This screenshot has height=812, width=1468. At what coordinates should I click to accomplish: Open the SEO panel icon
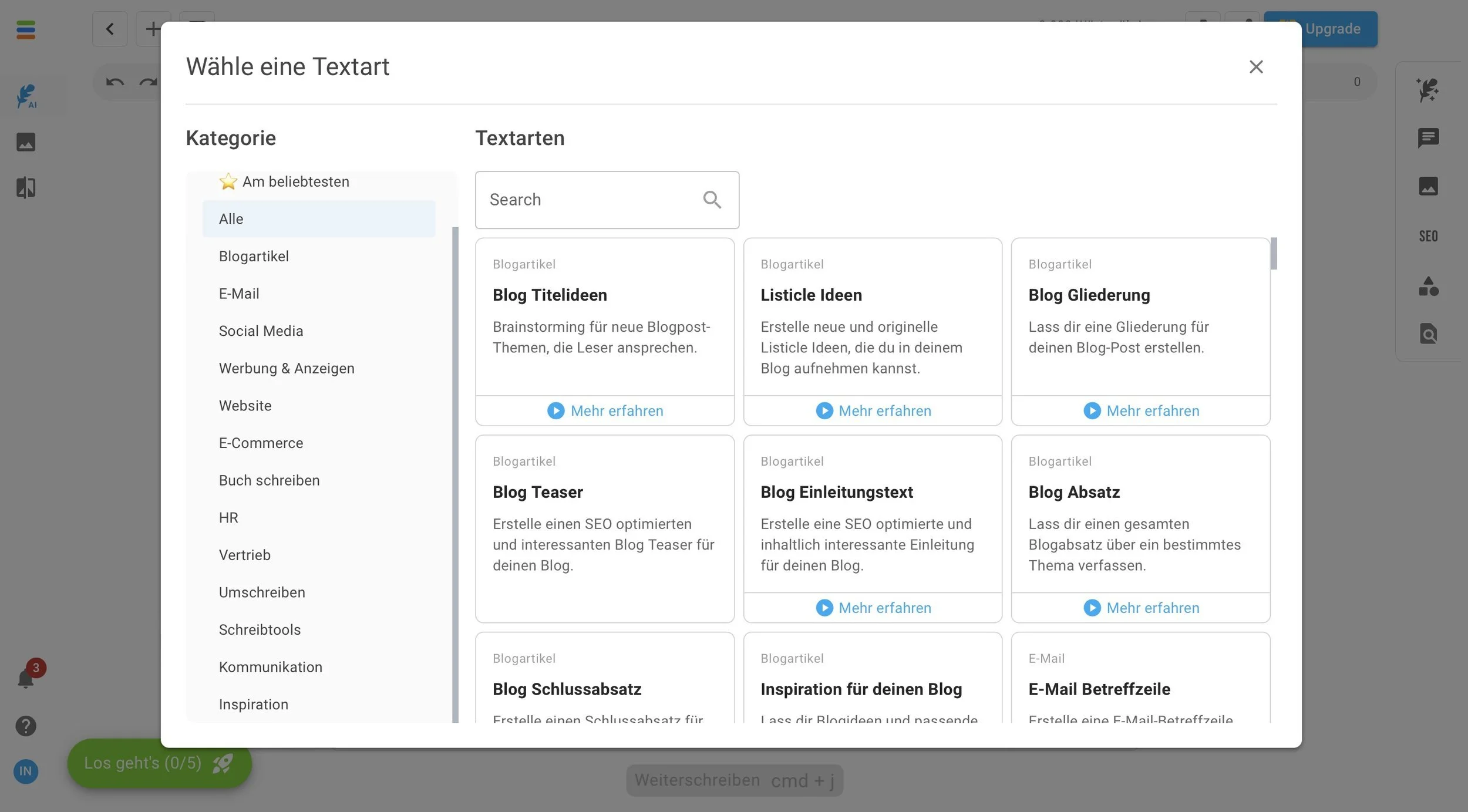tap(1428, 236)
